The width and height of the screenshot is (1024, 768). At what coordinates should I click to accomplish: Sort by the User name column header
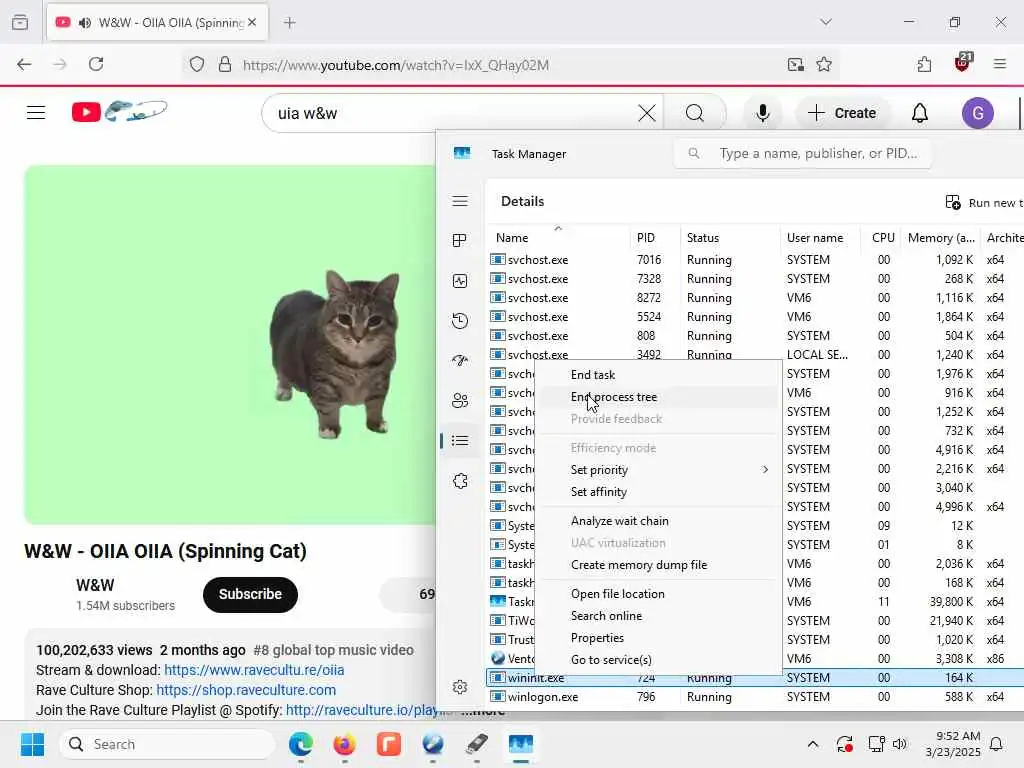(820, 238)
